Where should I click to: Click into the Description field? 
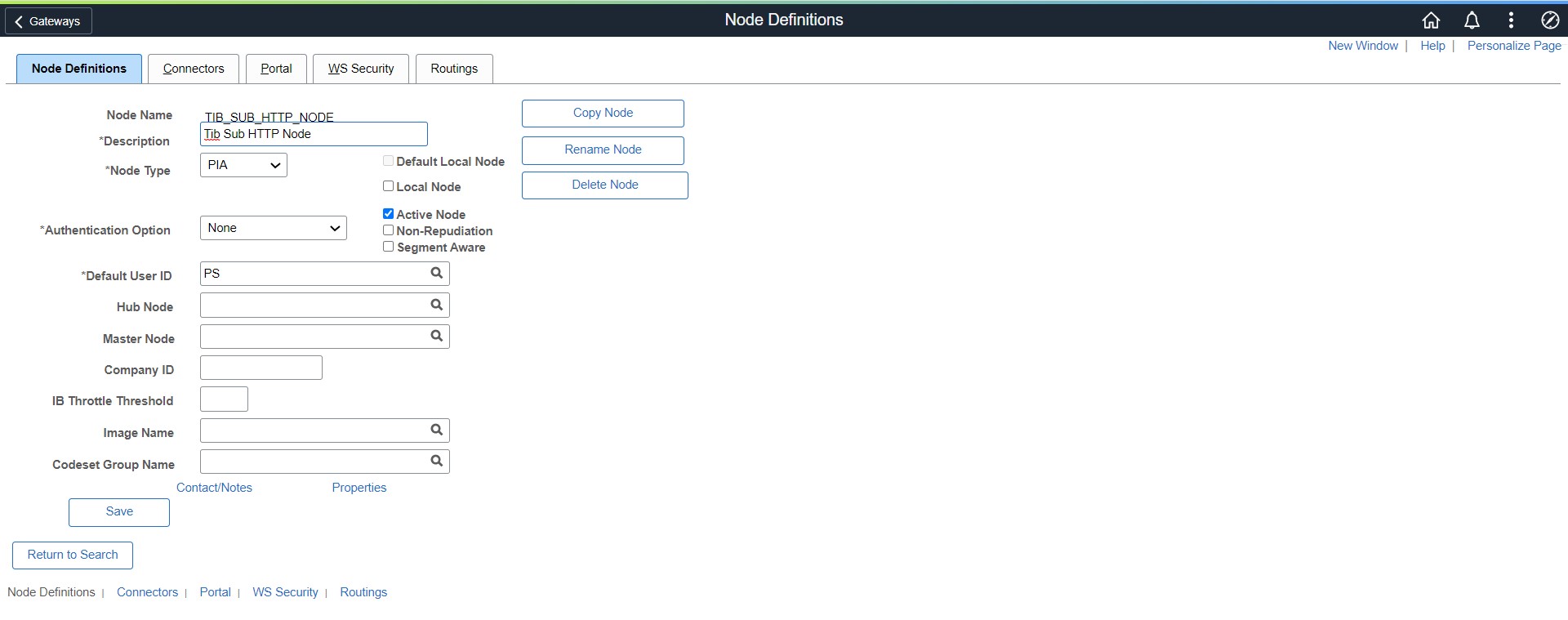[314, 134]
